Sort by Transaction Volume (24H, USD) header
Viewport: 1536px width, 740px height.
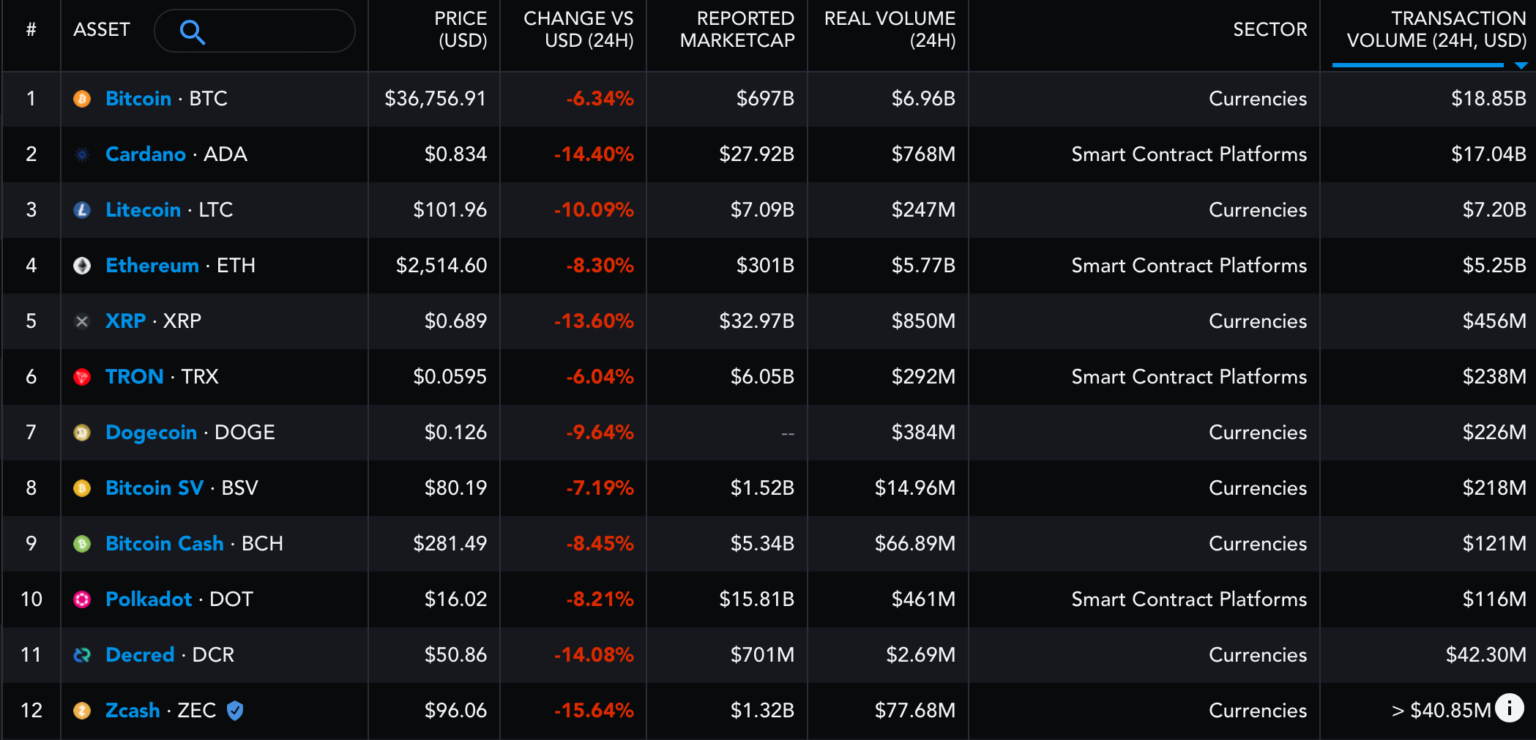tap(1436, 30)
